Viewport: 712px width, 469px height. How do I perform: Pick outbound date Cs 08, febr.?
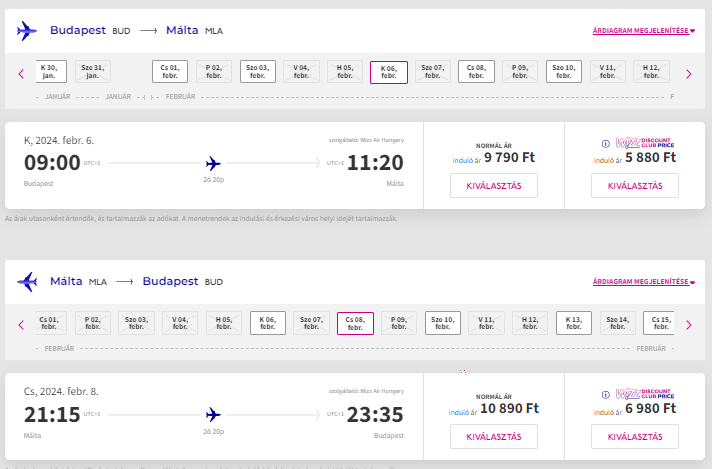click(476, 71)
